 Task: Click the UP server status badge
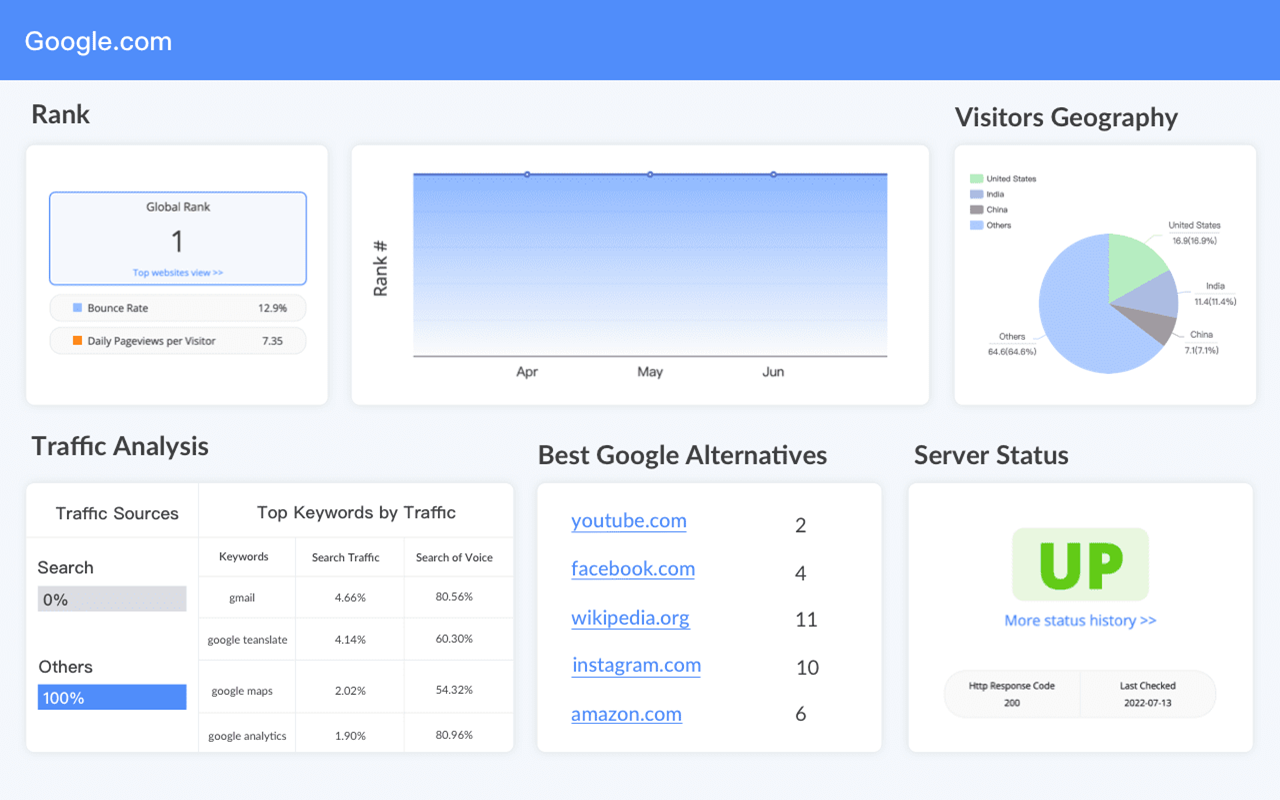[x=1080, y=565]
